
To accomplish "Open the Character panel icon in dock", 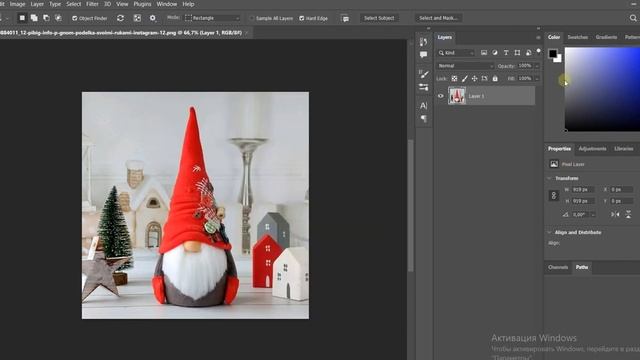I will (x=424, y=106).
